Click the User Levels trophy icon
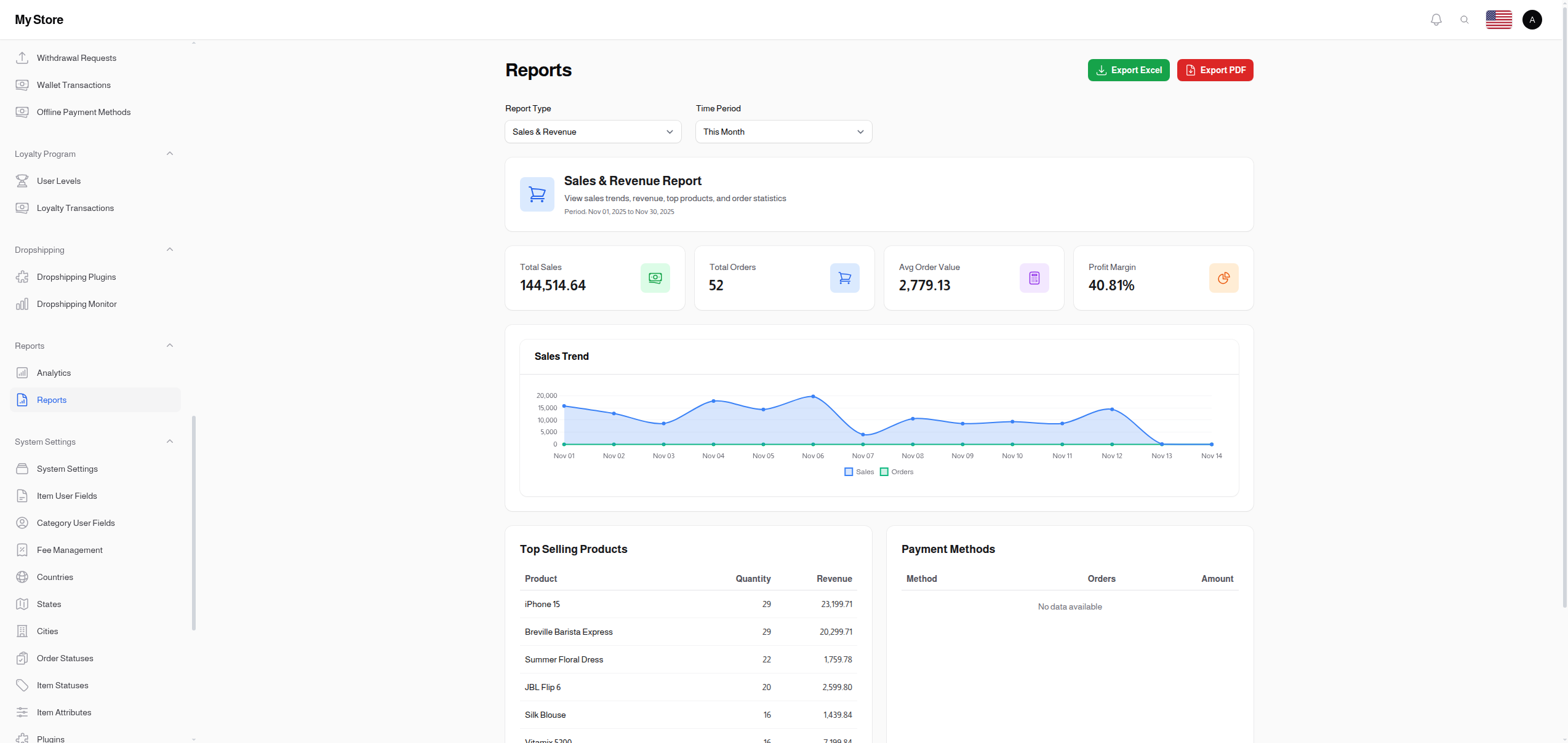The width and height of the screenshot is (1568, 743). click(22, 181)
